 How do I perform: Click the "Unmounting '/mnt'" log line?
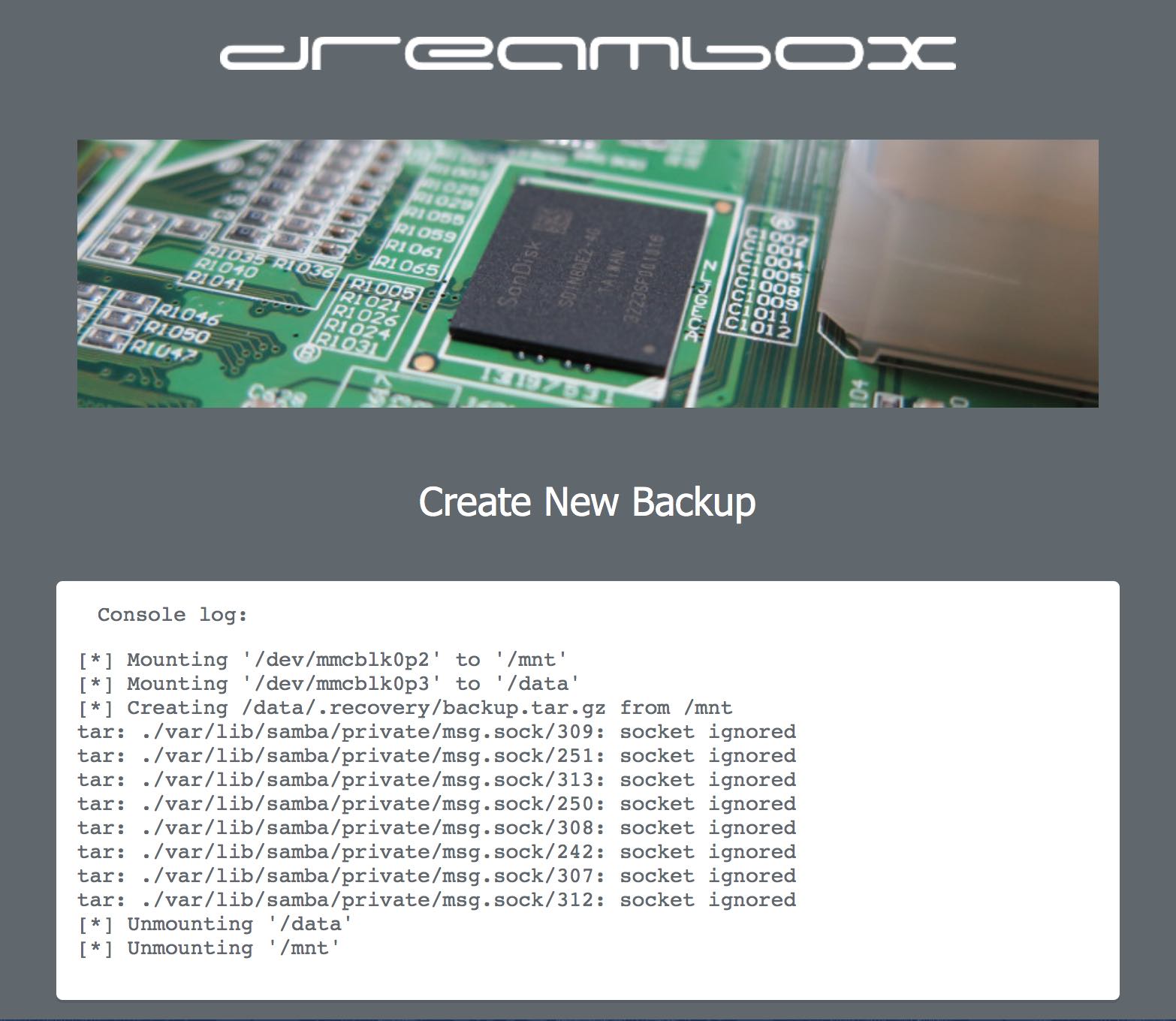point(210,948)
